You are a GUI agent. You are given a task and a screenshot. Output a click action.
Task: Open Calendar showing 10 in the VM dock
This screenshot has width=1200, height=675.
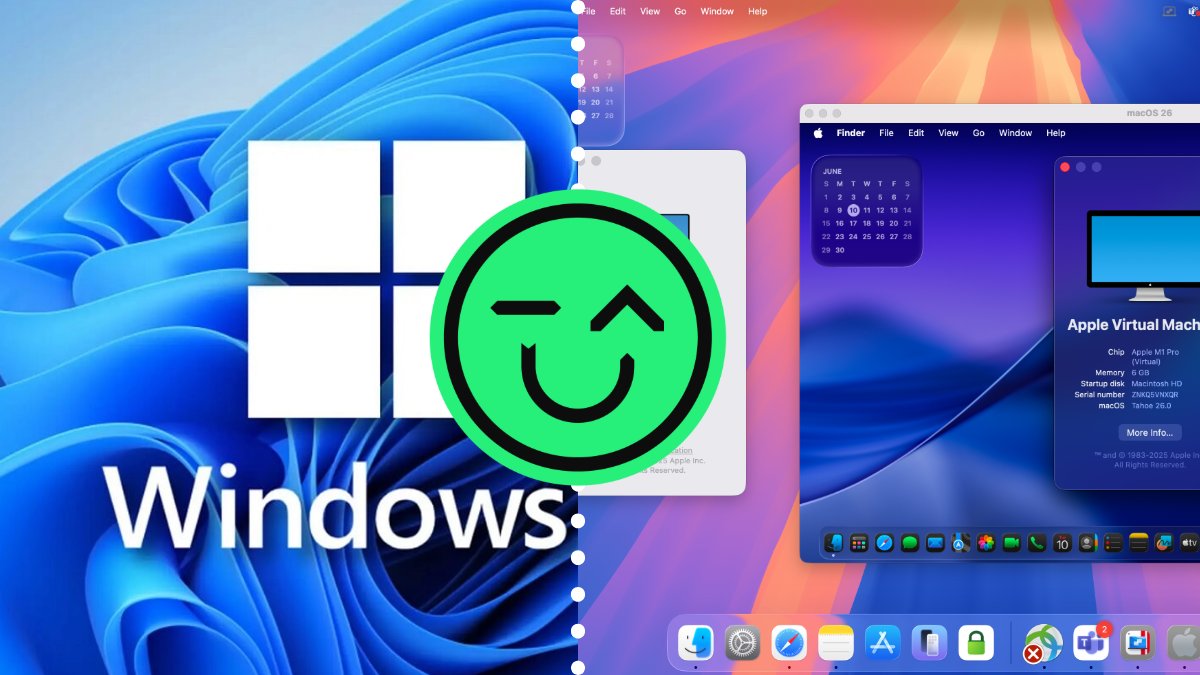pyautogui.click(x=1062, y=543)
